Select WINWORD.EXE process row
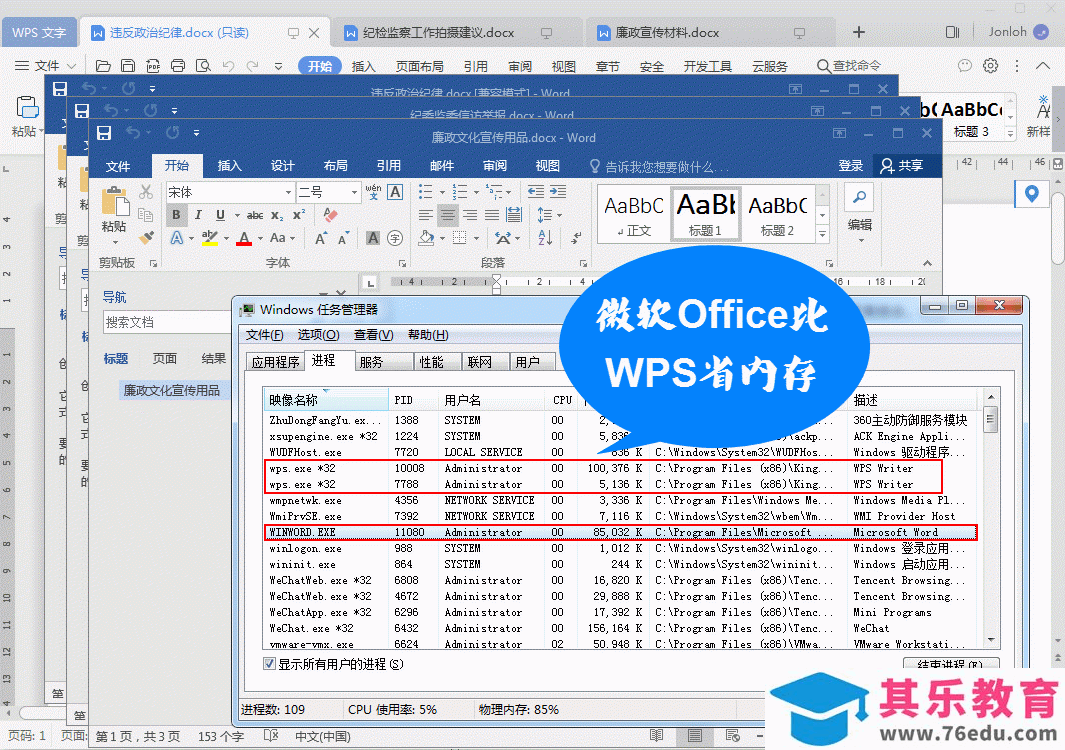Viewport: 1065px width, 750px height. coord(620,533)
